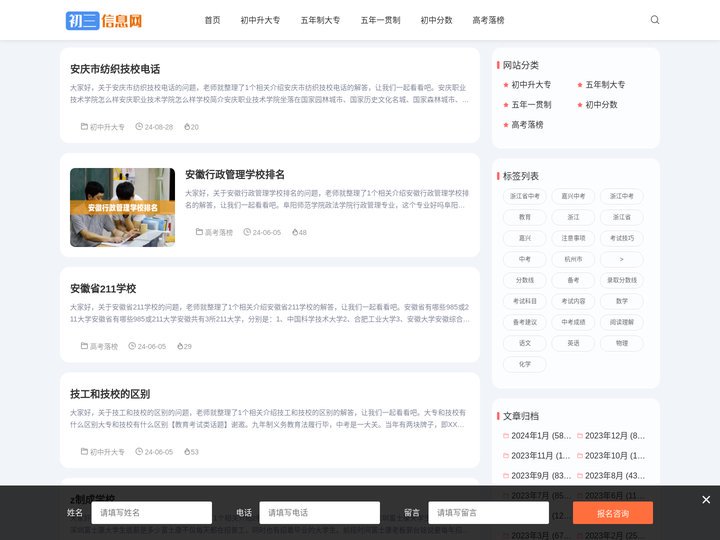Click the 嘉兴中考 tag

click(573, 196)
